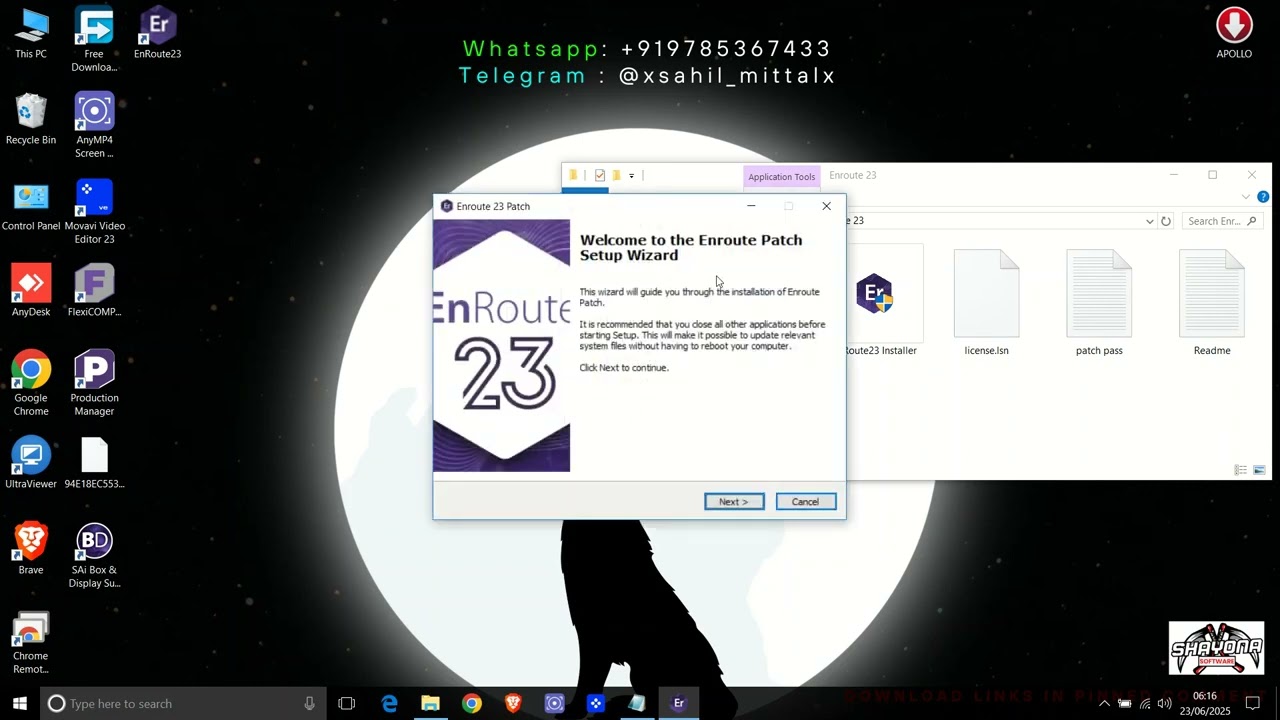Switch to Movavi taskbar icon

595,703
